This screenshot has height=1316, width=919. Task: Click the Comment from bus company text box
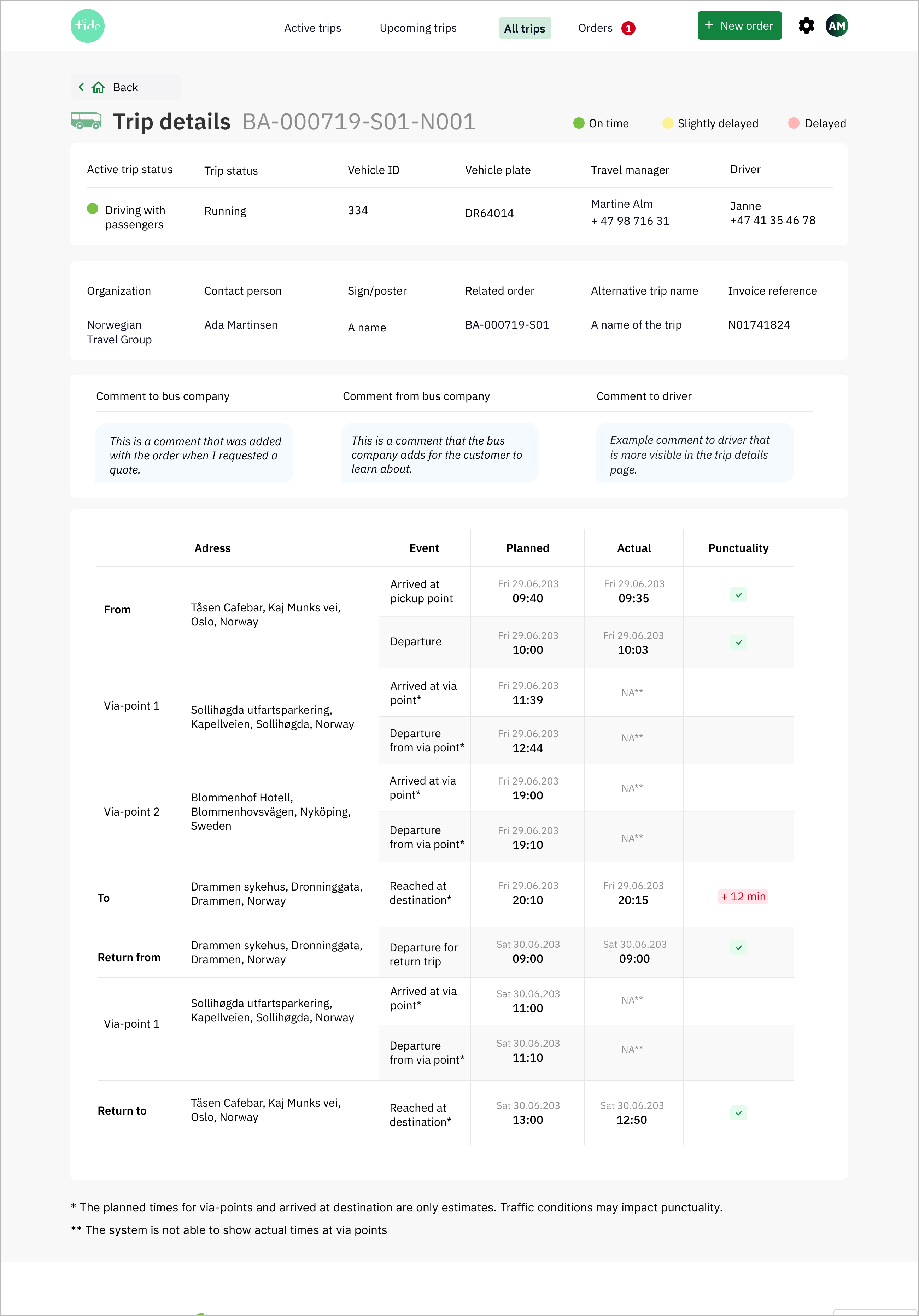click(x=439, y=453)
